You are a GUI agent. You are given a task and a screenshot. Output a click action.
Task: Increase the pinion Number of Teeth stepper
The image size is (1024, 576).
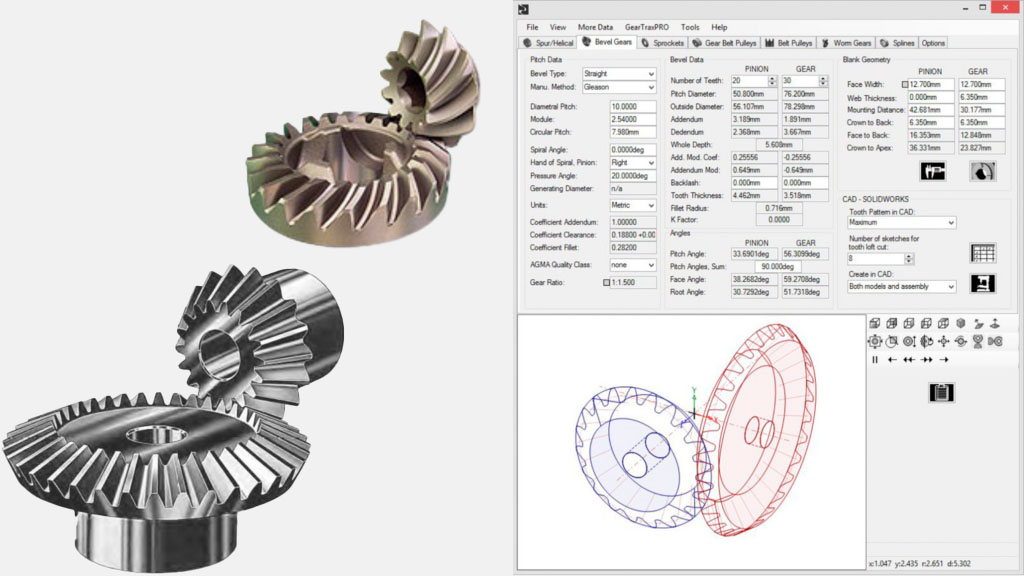(x=771, y=77)
